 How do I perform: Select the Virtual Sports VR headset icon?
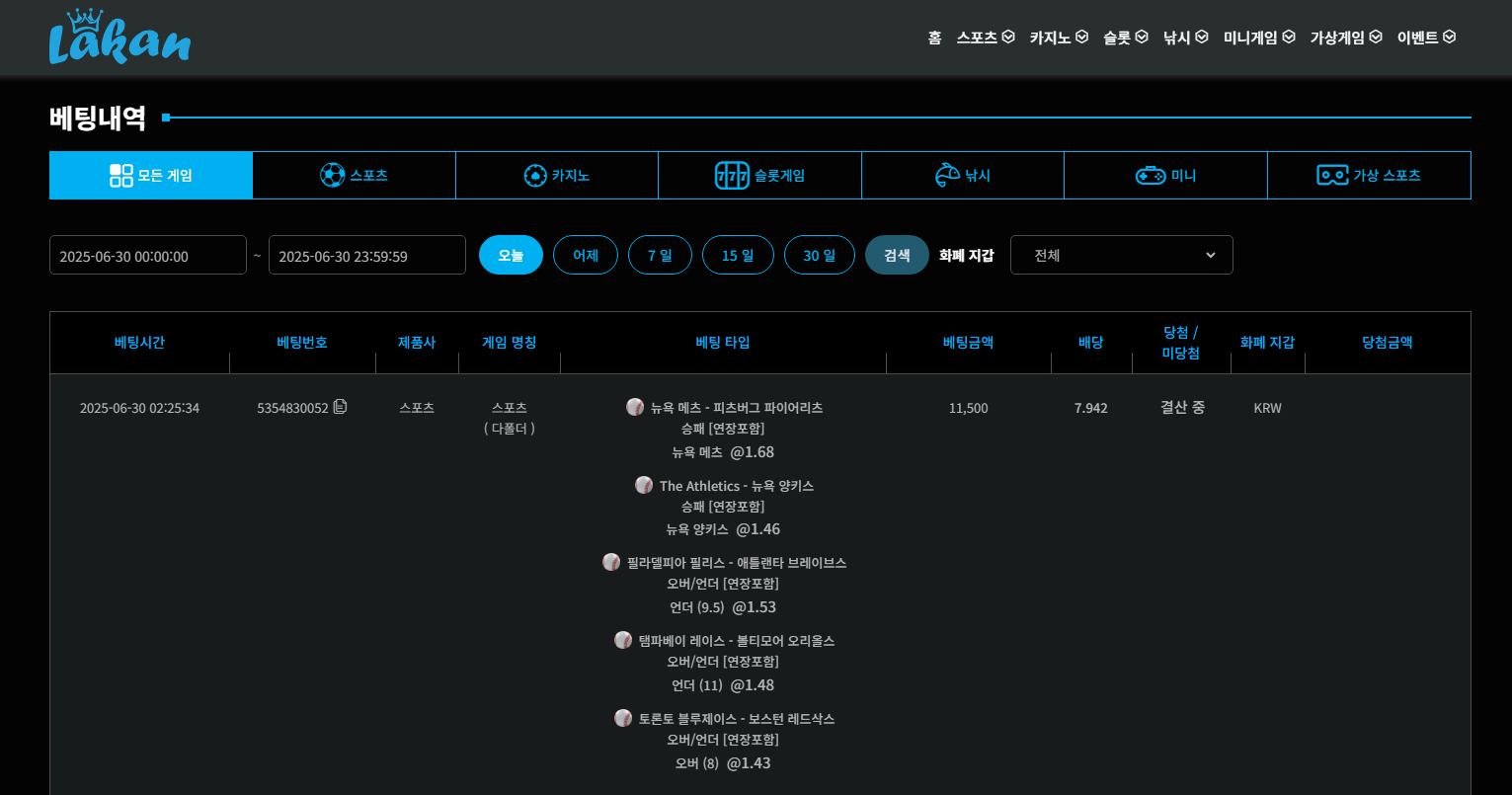[x=1332, y=175]
